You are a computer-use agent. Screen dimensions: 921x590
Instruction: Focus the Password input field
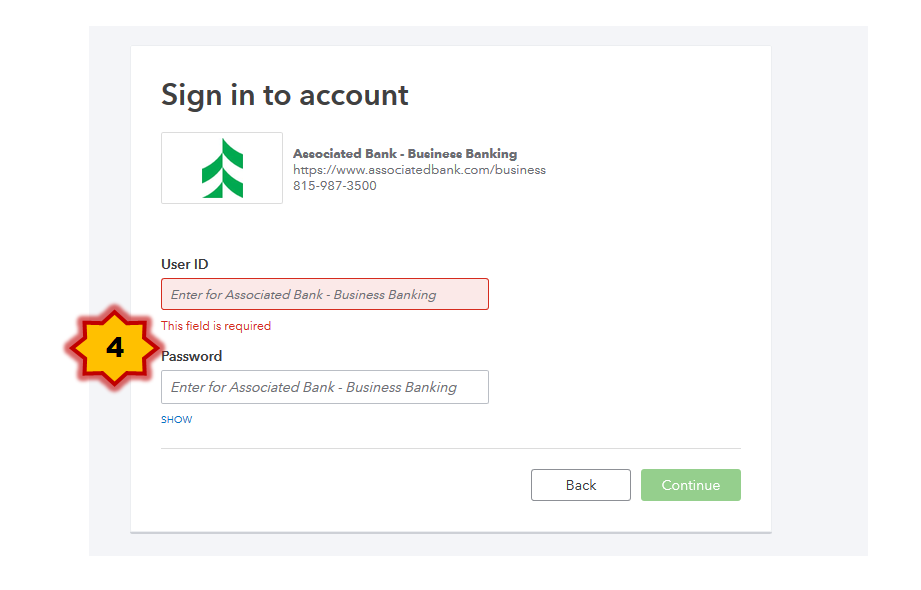click(325, 387)
